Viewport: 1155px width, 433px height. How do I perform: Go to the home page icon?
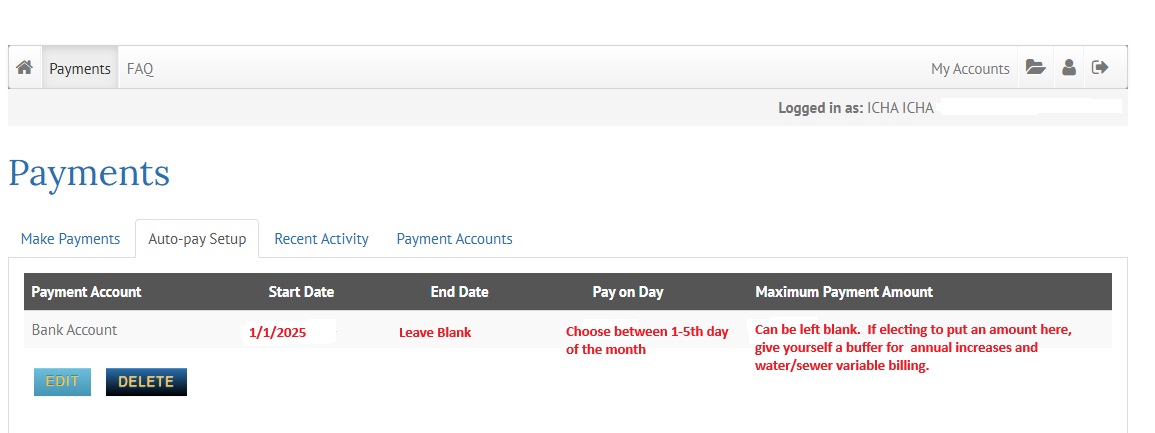(x=25, y=68)
